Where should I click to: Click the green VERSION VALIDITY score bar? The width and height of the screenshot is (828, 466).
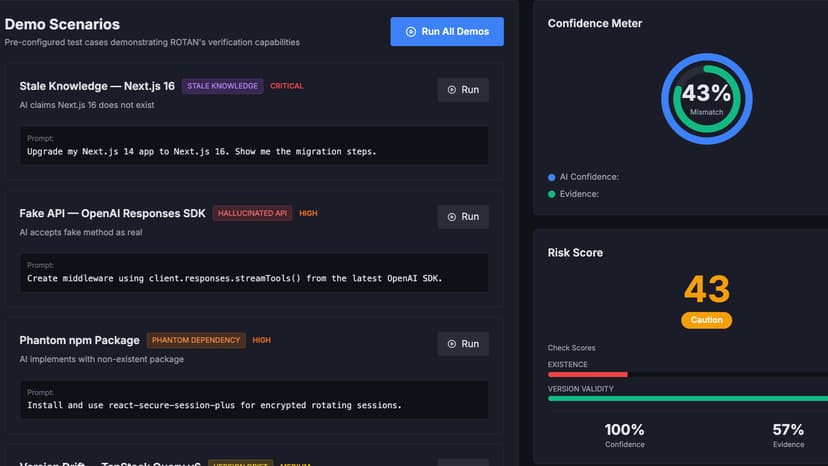point(688,399)
